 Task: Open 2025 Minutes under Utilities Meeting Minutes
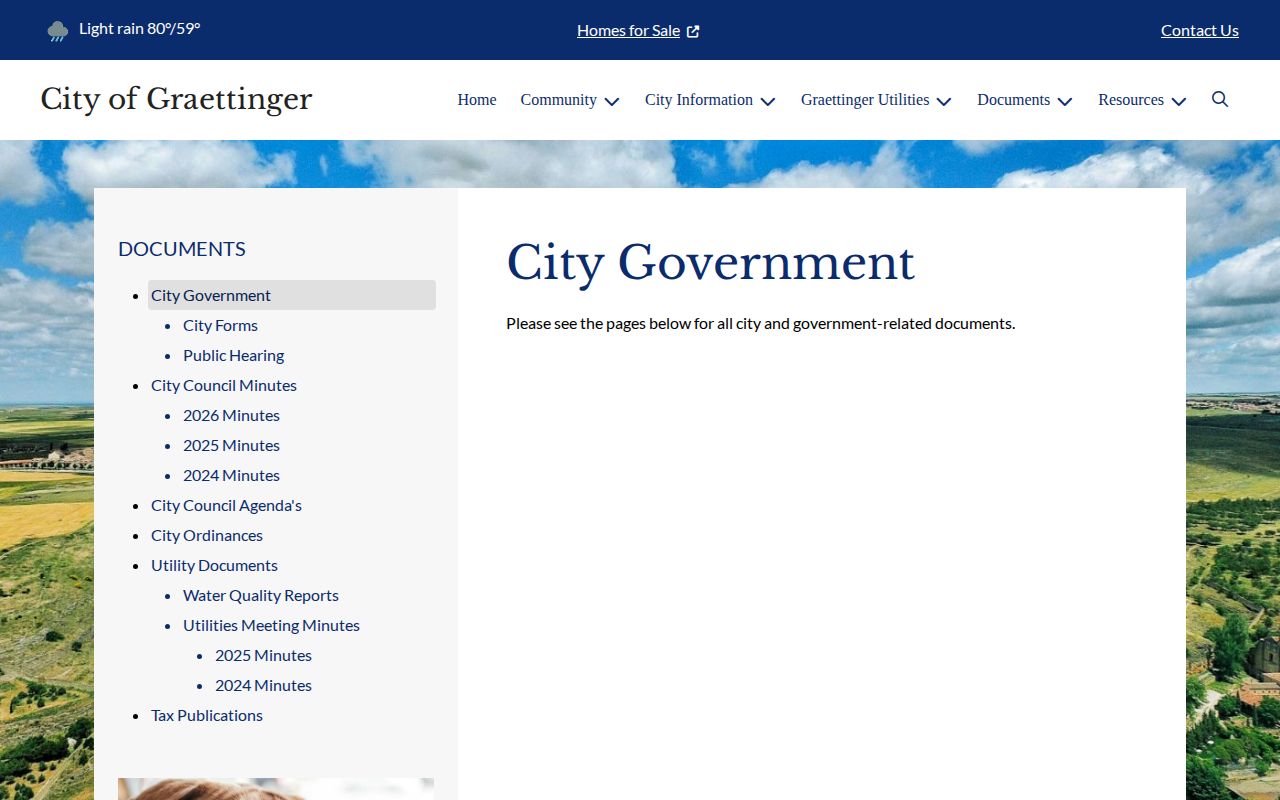point(263,655)
